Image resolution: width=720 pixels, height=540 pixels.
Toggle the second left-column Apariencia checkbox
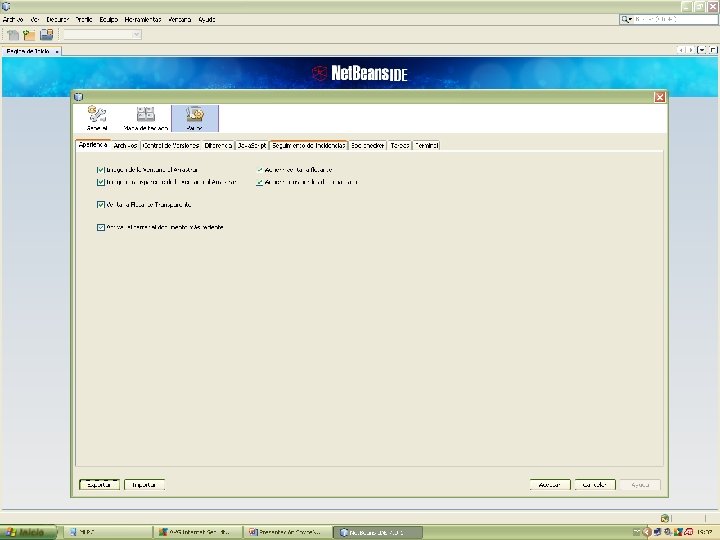pos(101,182)
